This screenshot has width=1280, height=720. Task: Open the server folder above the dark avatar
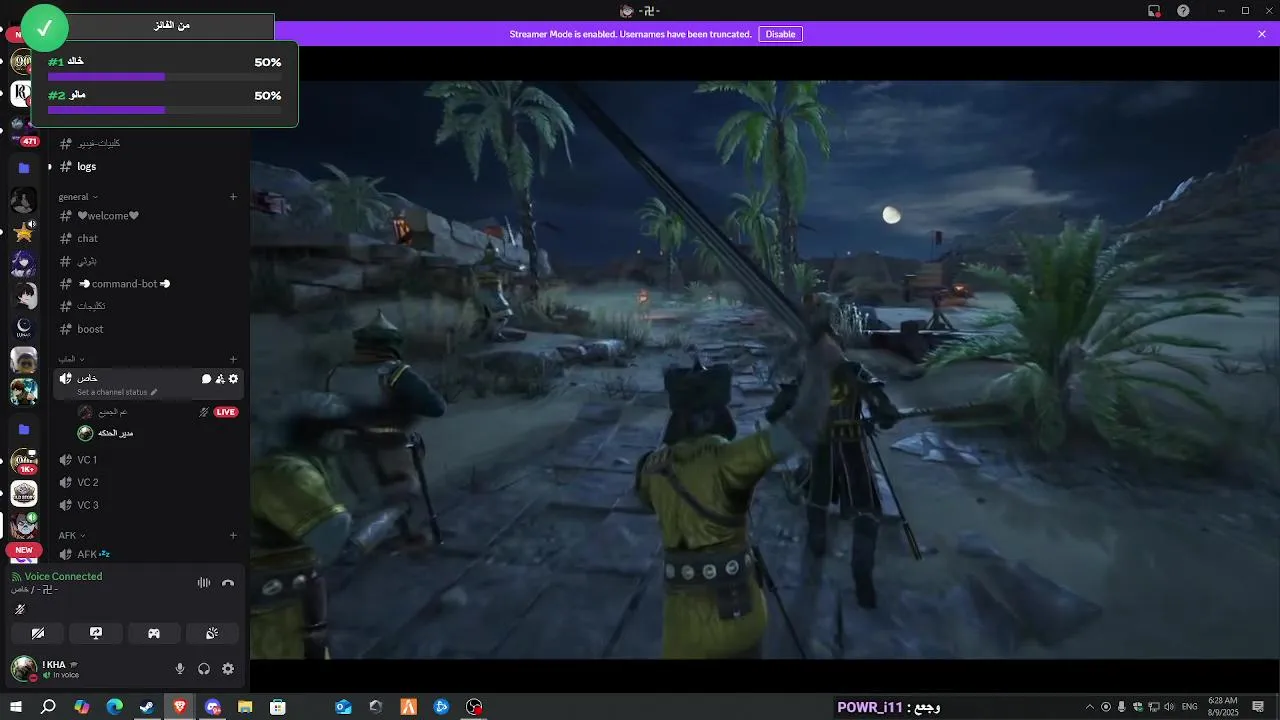(x=24, y=168)
